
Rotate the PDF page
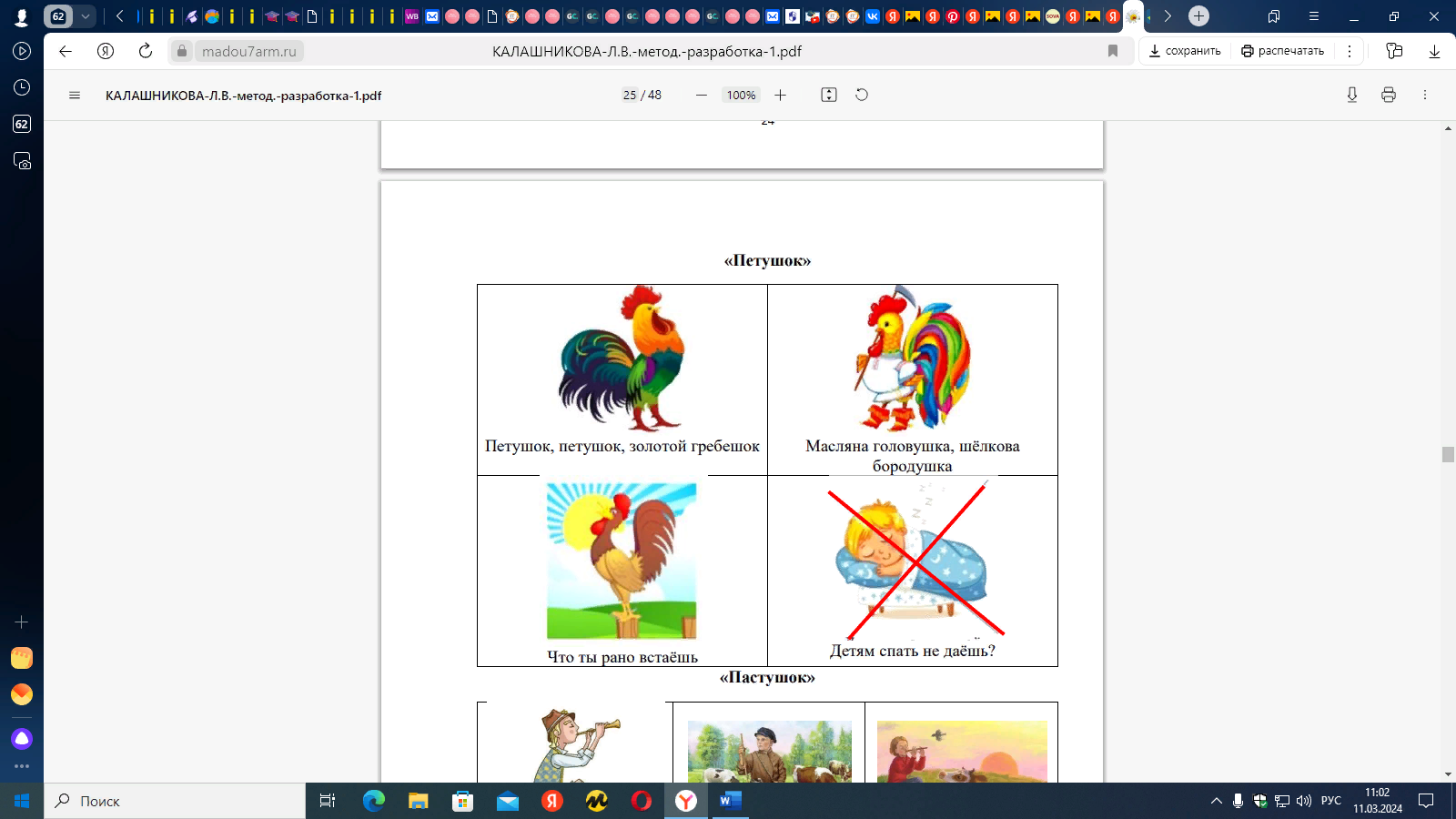click(862, 95)
